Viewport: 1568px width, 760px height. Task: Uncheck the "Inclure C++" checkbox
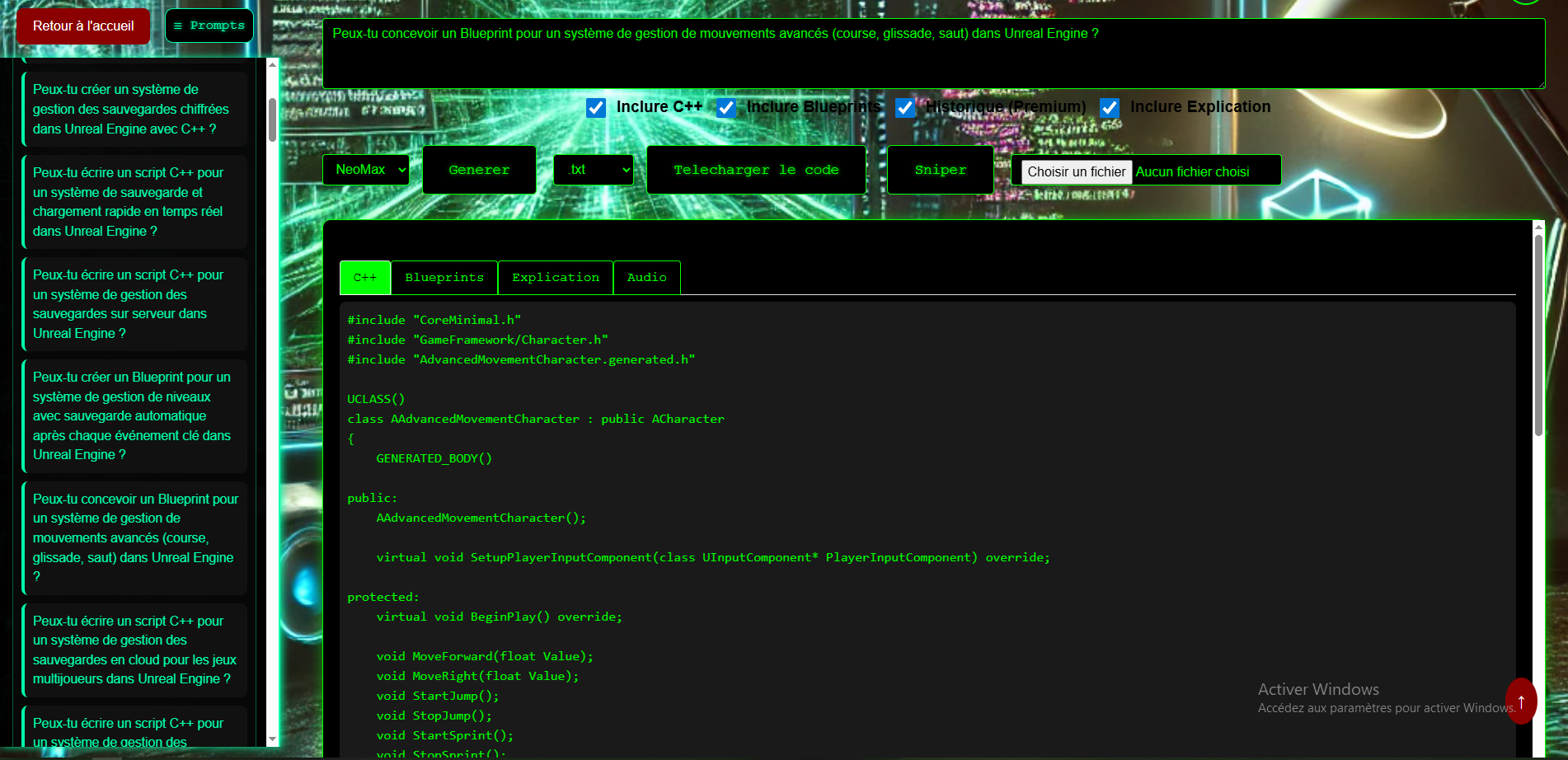pos(596,107)
